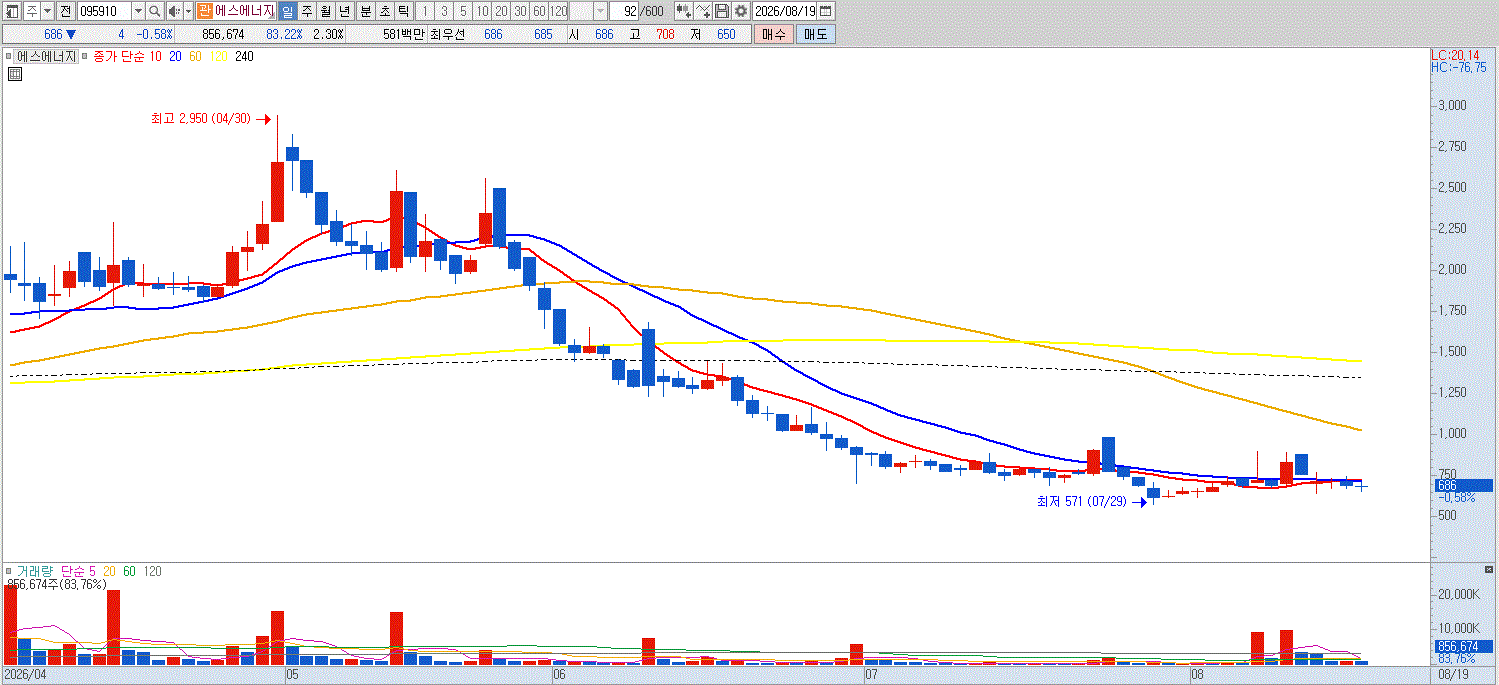Choose the 5 interval button
This screenshot has width=1499, height=685.
coord(462,11)
